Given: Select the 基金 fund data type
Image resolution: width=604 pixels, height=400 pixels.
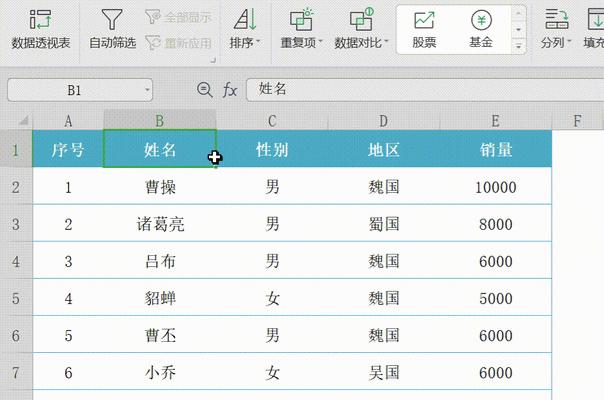Looking at the screenshot, I should click(x=481, y=30).
